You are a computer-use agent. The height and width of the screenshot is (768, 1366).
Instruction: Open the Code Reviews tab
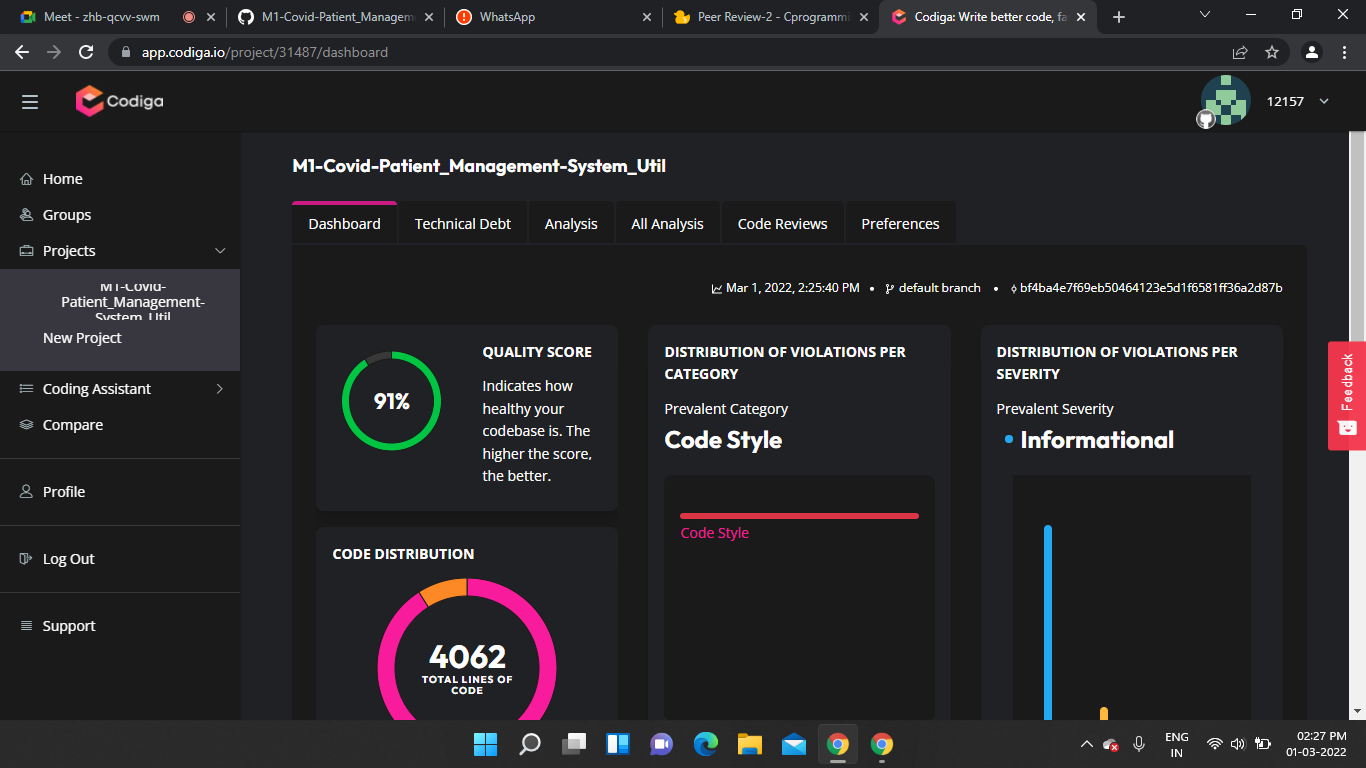[782, 222]
